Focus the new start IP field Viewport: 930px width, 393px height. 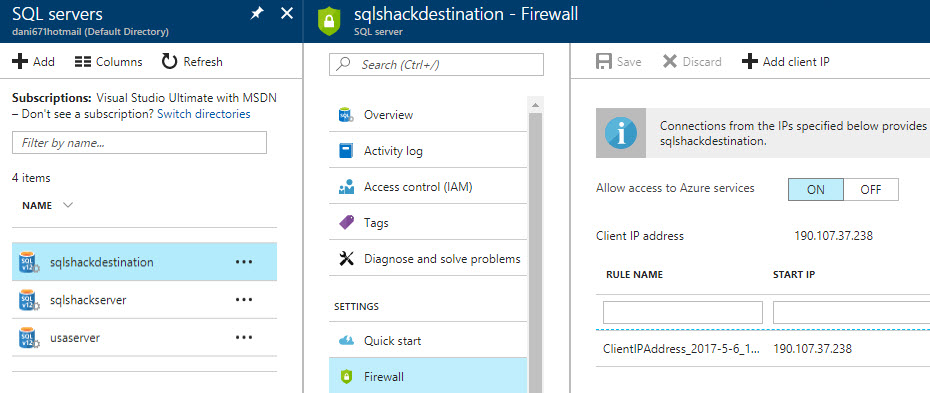pos(851,312)
